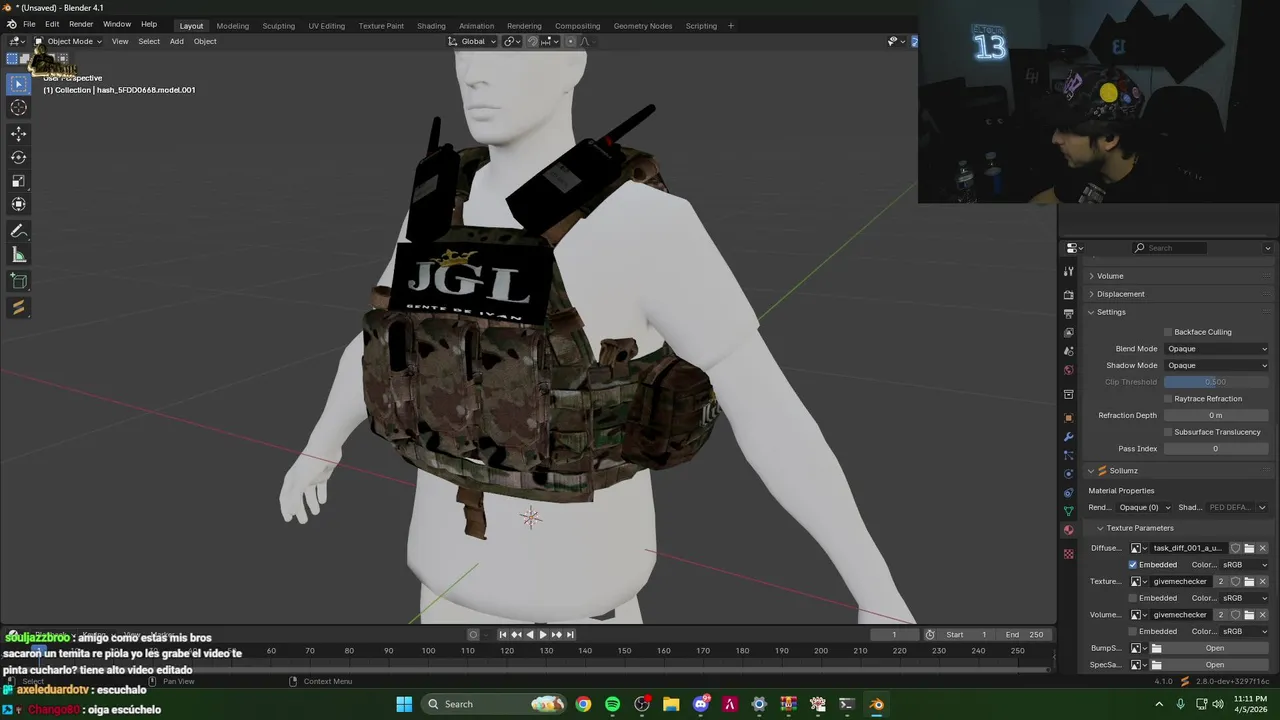
Task: Collapse the Texture Parameters section
Action: [x=1140, y=528]
